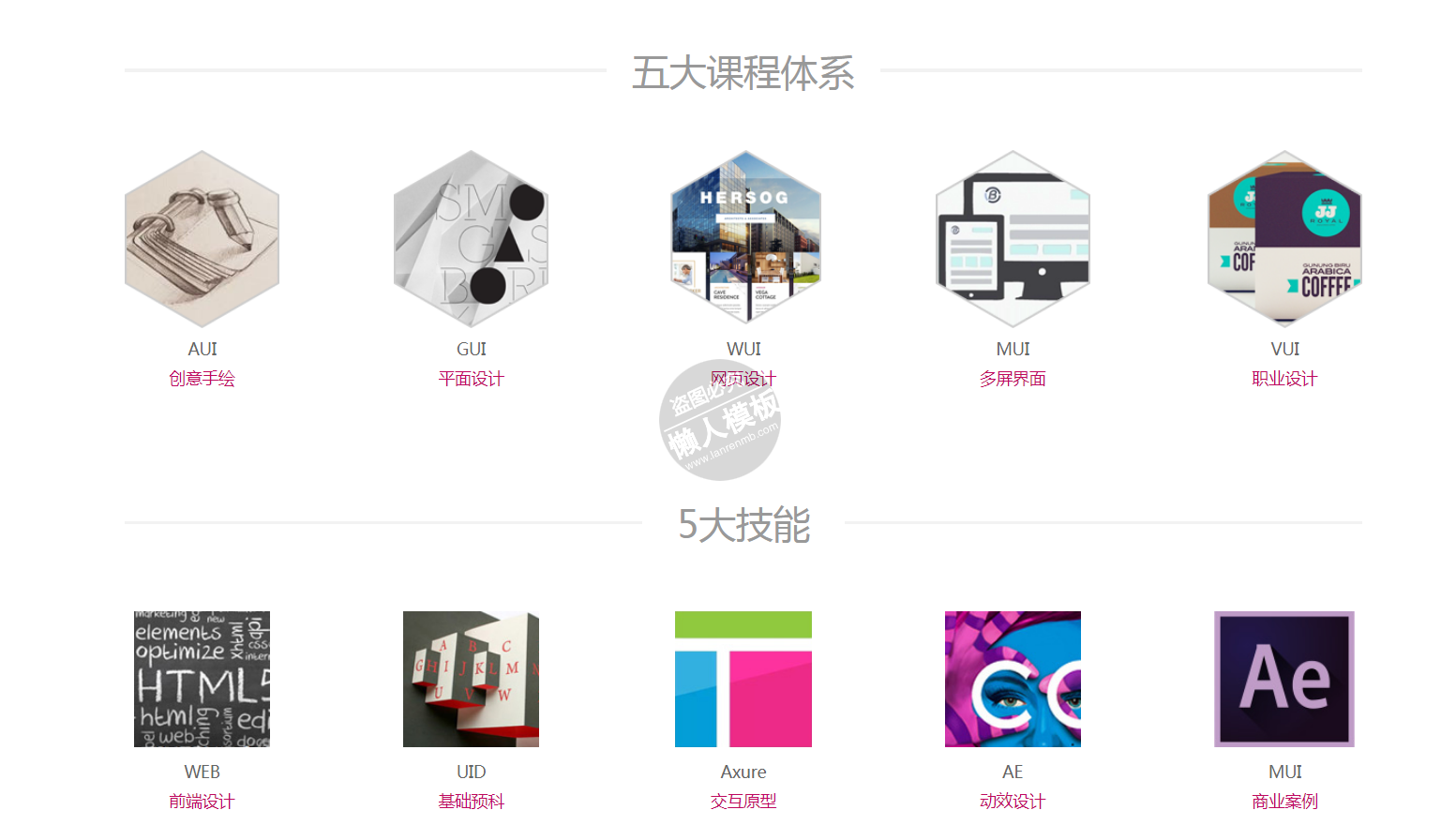
Task: Open the 职业设计 link under VUI
Action: coord(1284,379)
